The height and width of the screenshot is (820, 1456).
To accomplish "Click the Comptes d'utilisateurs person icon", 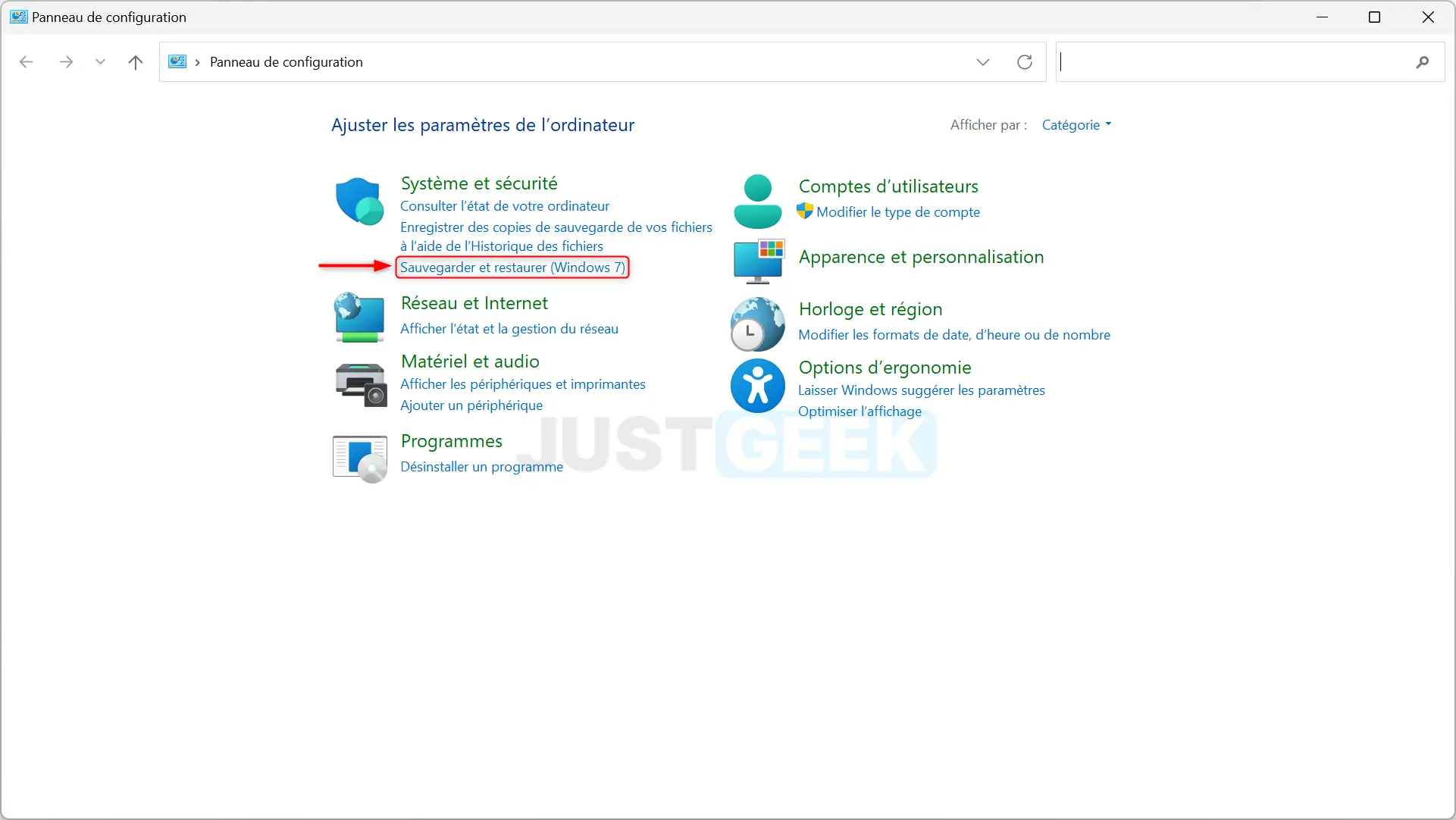I will click(757, 202).
